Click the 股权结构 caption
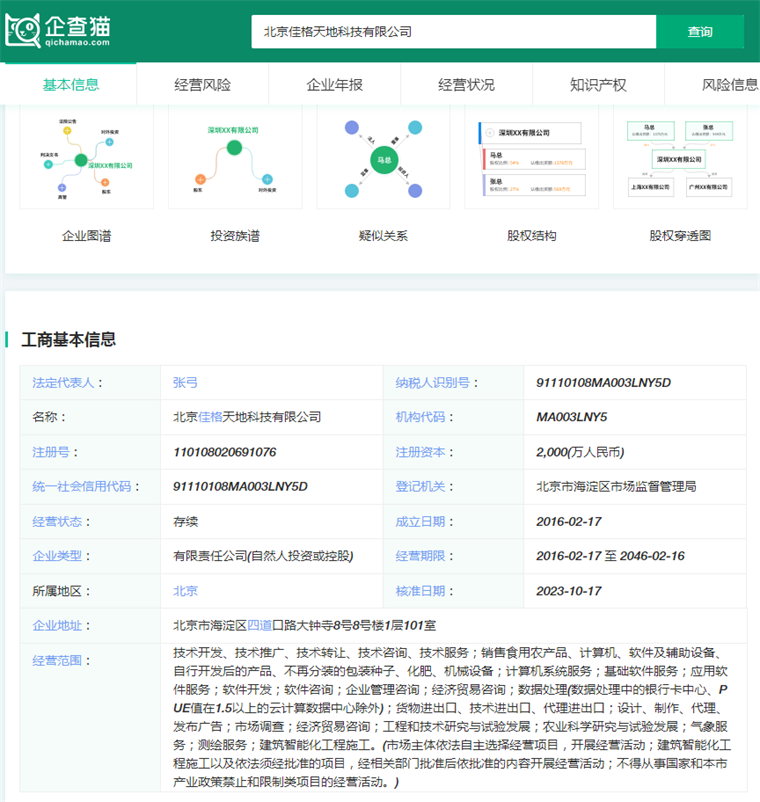Viewport: 760px width, 802px height. (x=532, y=236)
